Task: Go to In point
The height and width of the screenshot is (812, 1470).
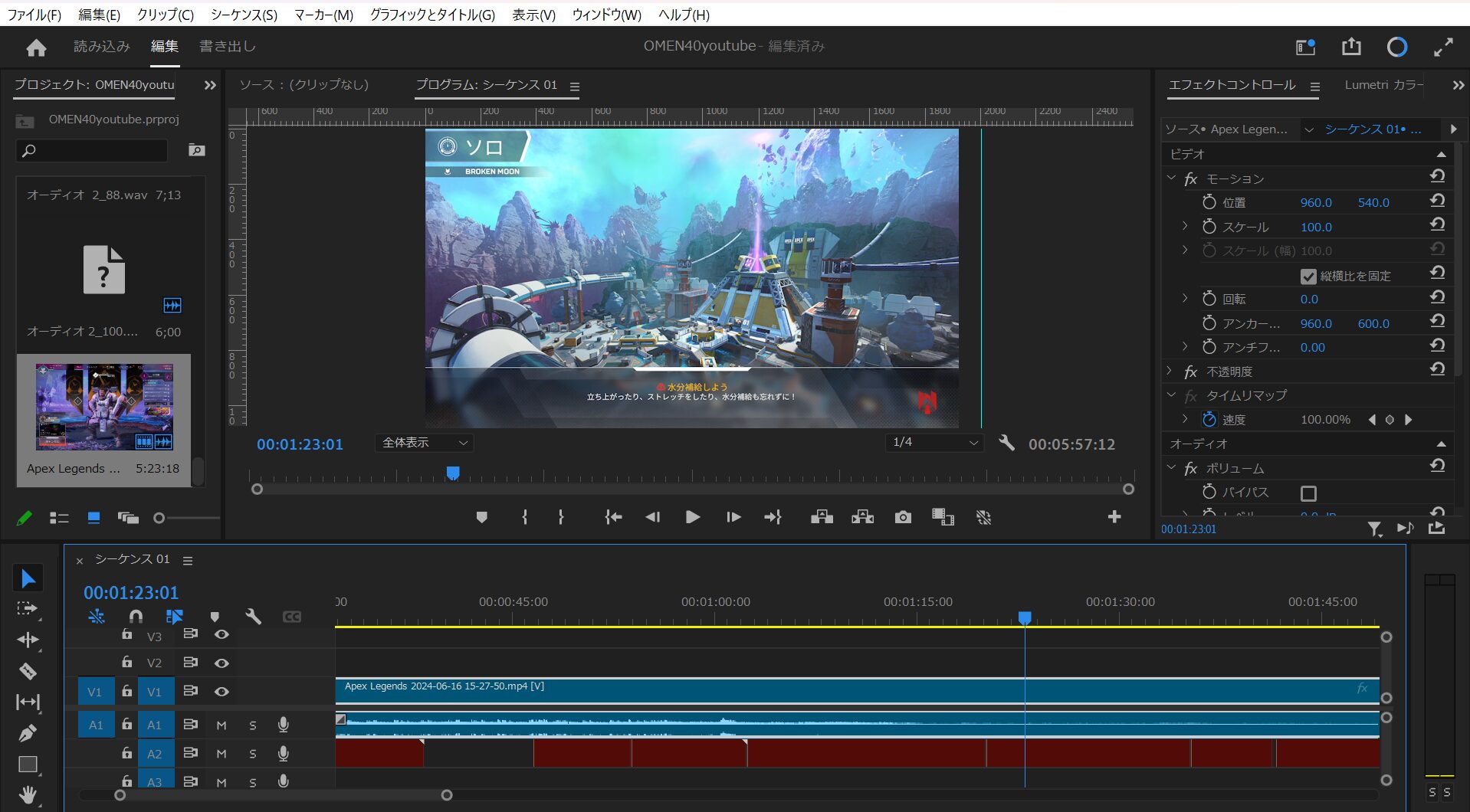Action: pos(613,518)
